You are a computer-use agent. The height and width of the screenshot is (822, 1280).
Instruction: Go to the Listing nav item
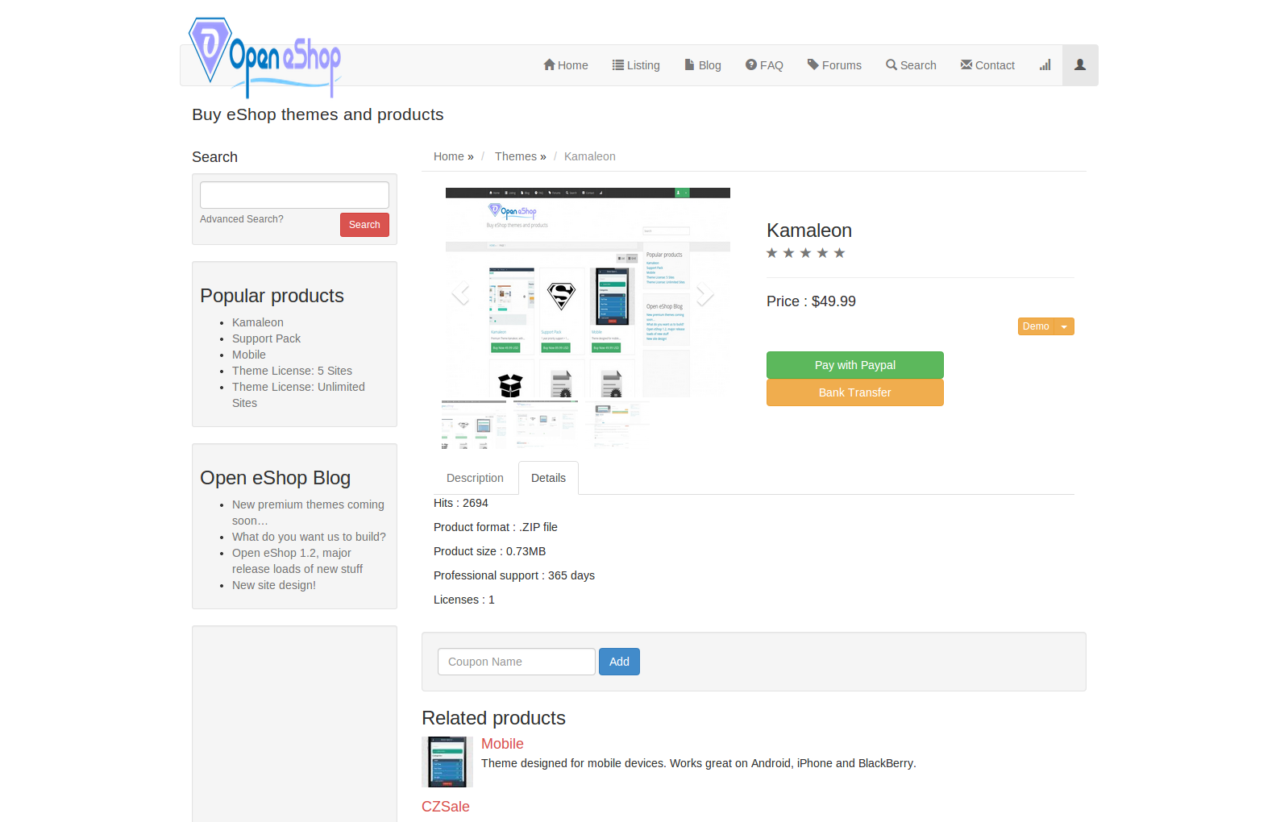coord(636,65)
